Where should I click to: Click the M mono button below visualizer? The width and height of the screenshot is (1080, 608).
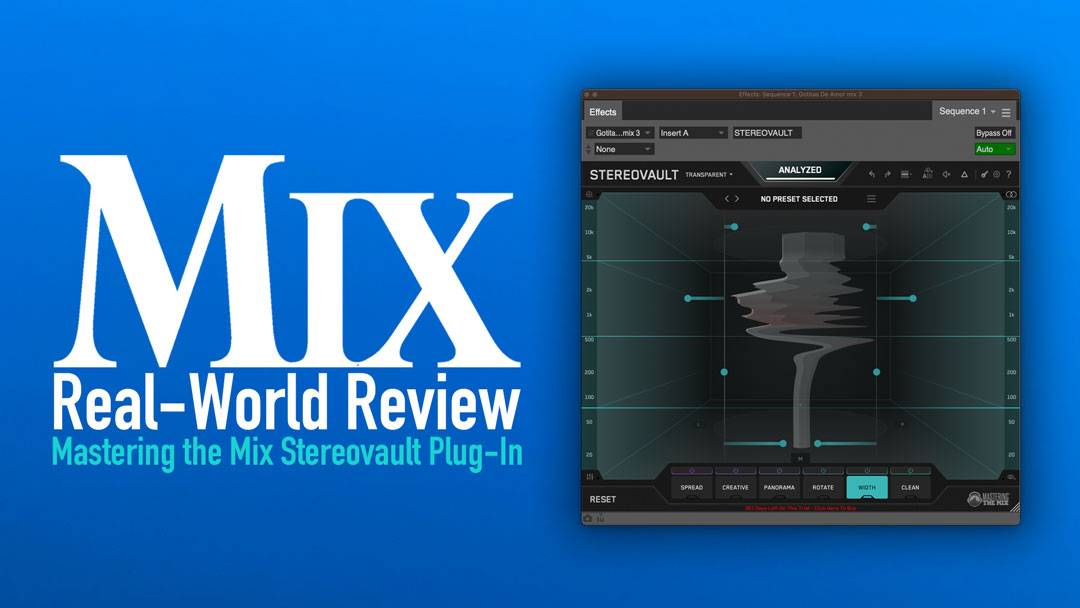click(800, 459)
